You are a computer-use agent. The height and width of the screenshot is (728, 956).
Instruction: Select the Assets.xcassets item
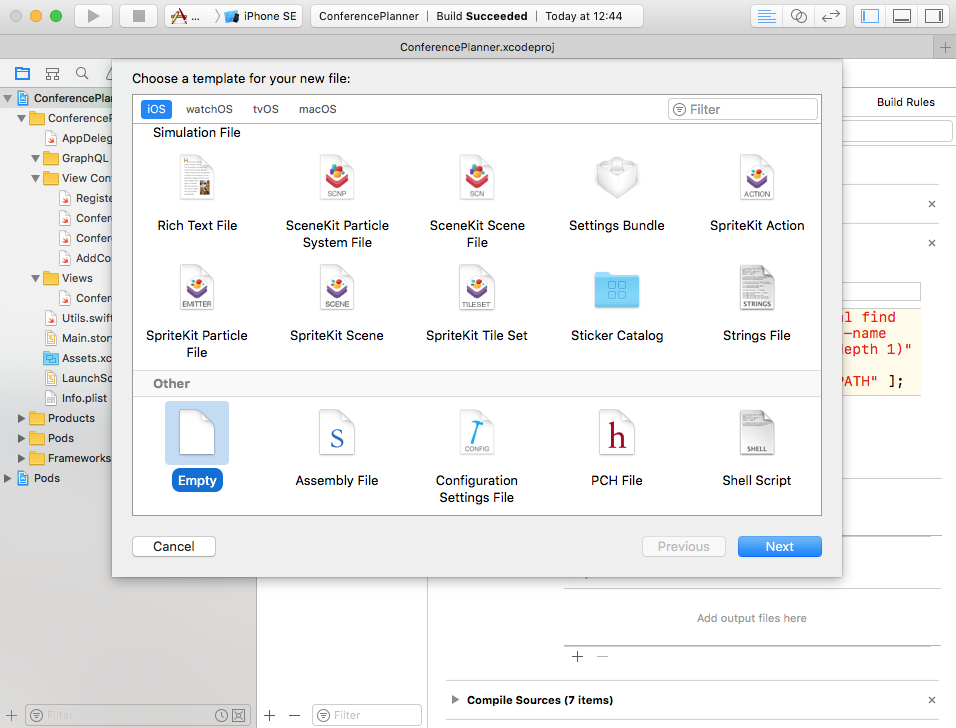pyautogui.click(x=78, y=358)
